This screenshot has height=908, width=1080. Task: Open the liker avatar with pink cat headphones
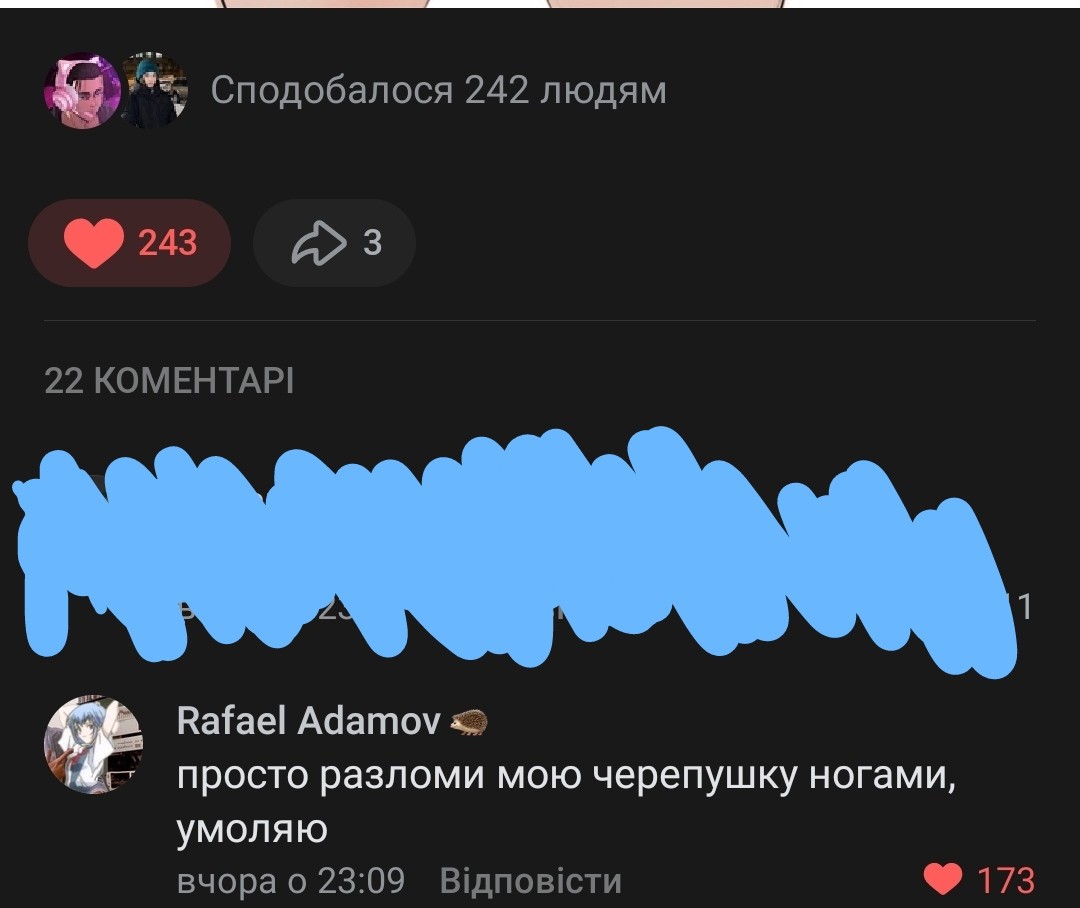pyautogui.click(x=82, y=90)
